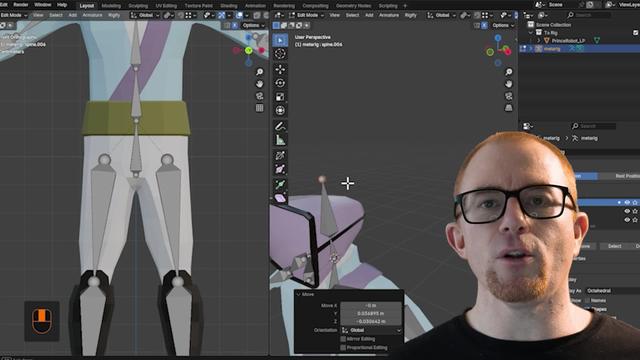Select the Annotate pencil tool
The width and height of the screenshot is (640, 360).
click(x=280, y=126)
